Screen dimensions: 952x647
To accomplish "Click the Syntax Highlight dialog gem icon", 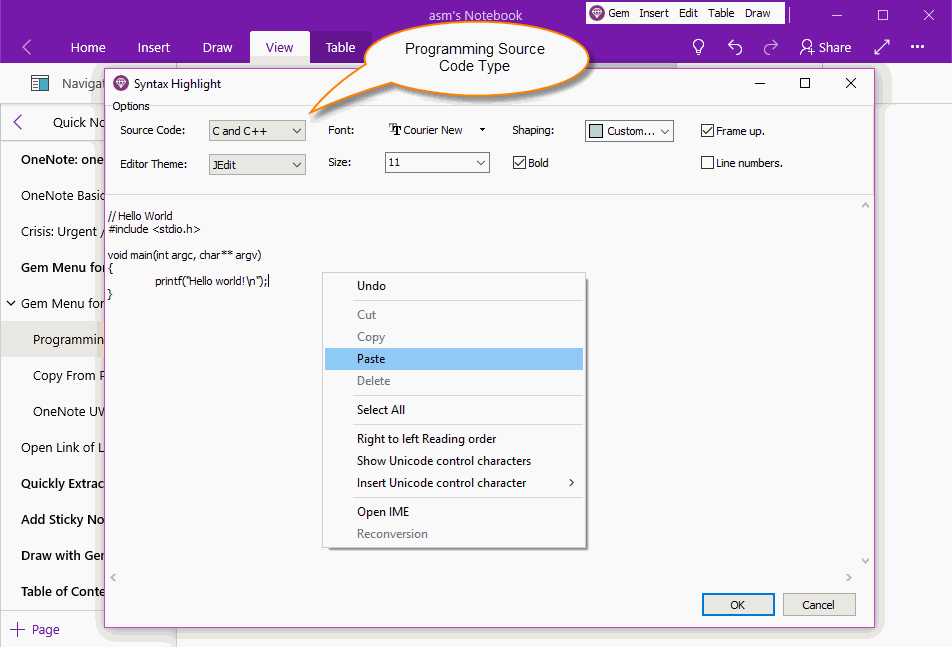I will click(121, 83).
